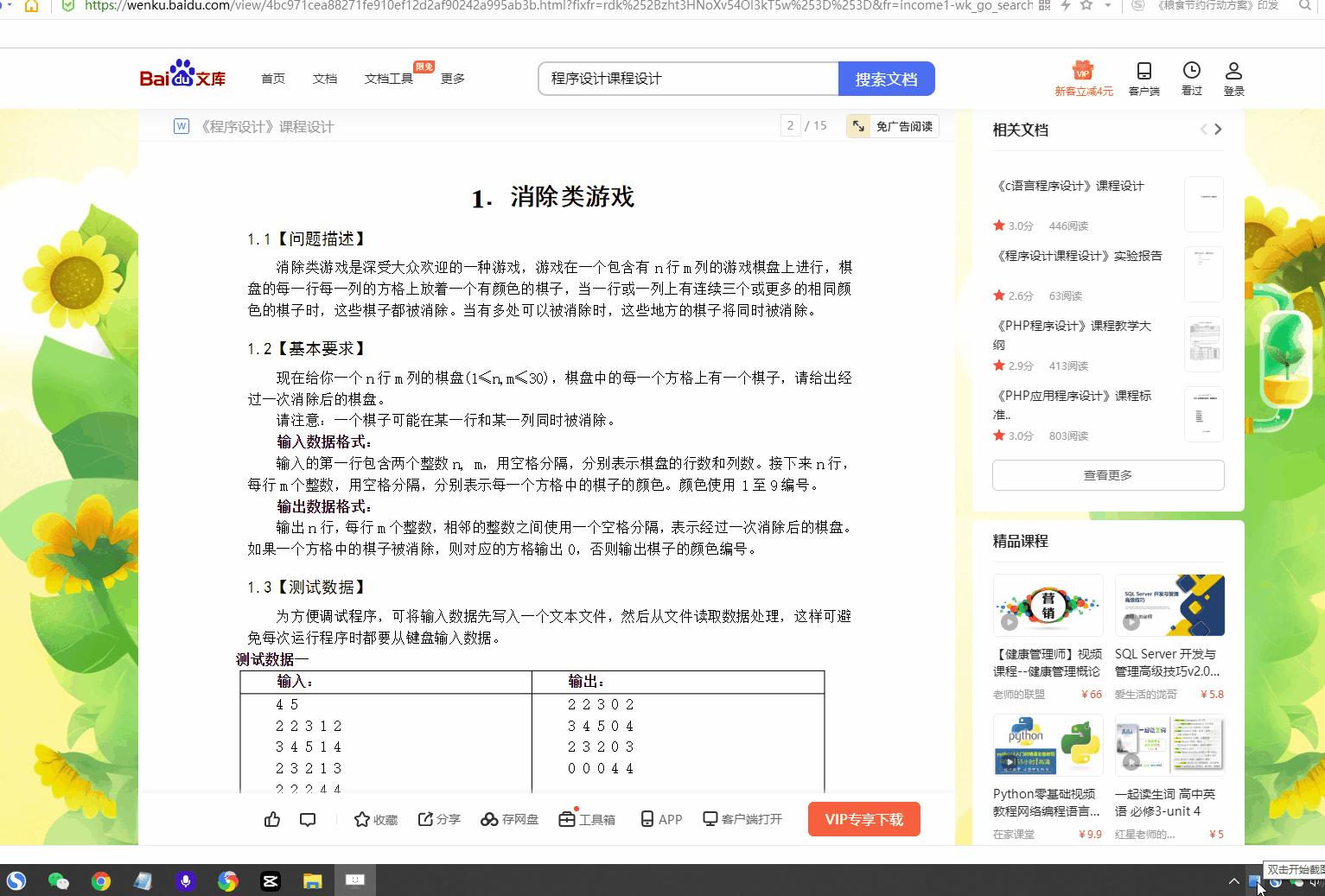Open the 文档工具 menu item
The height and width of the screenshot is (896, 1325).
(x=388, y=78)
